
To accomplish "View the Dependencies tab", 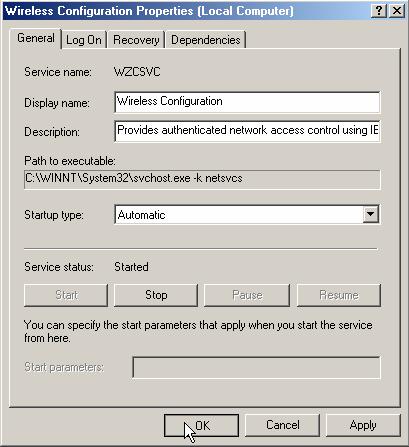I will (206, 40).
